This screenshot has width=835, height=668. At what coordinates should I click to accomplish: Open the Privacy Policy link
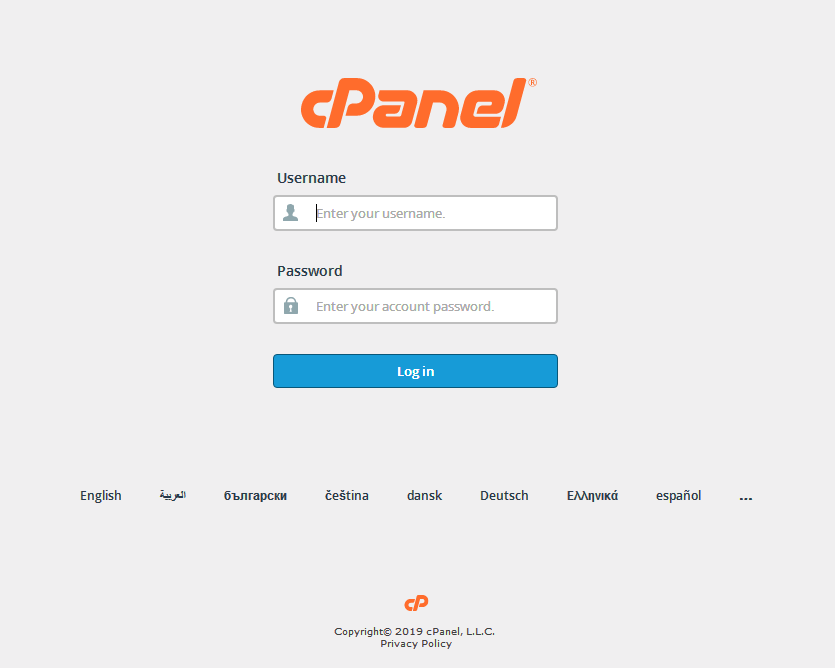click(x=416, y=643)
